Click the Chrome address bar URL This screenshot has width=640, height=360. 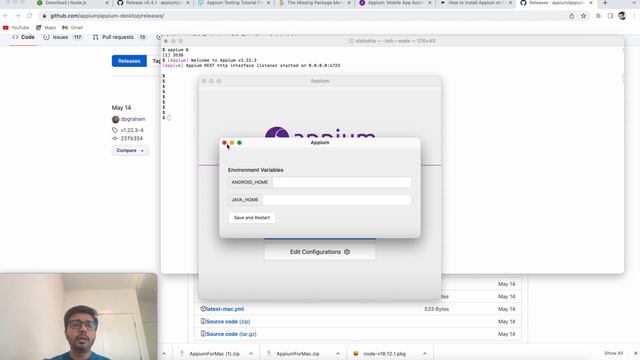tap(107, 16)
